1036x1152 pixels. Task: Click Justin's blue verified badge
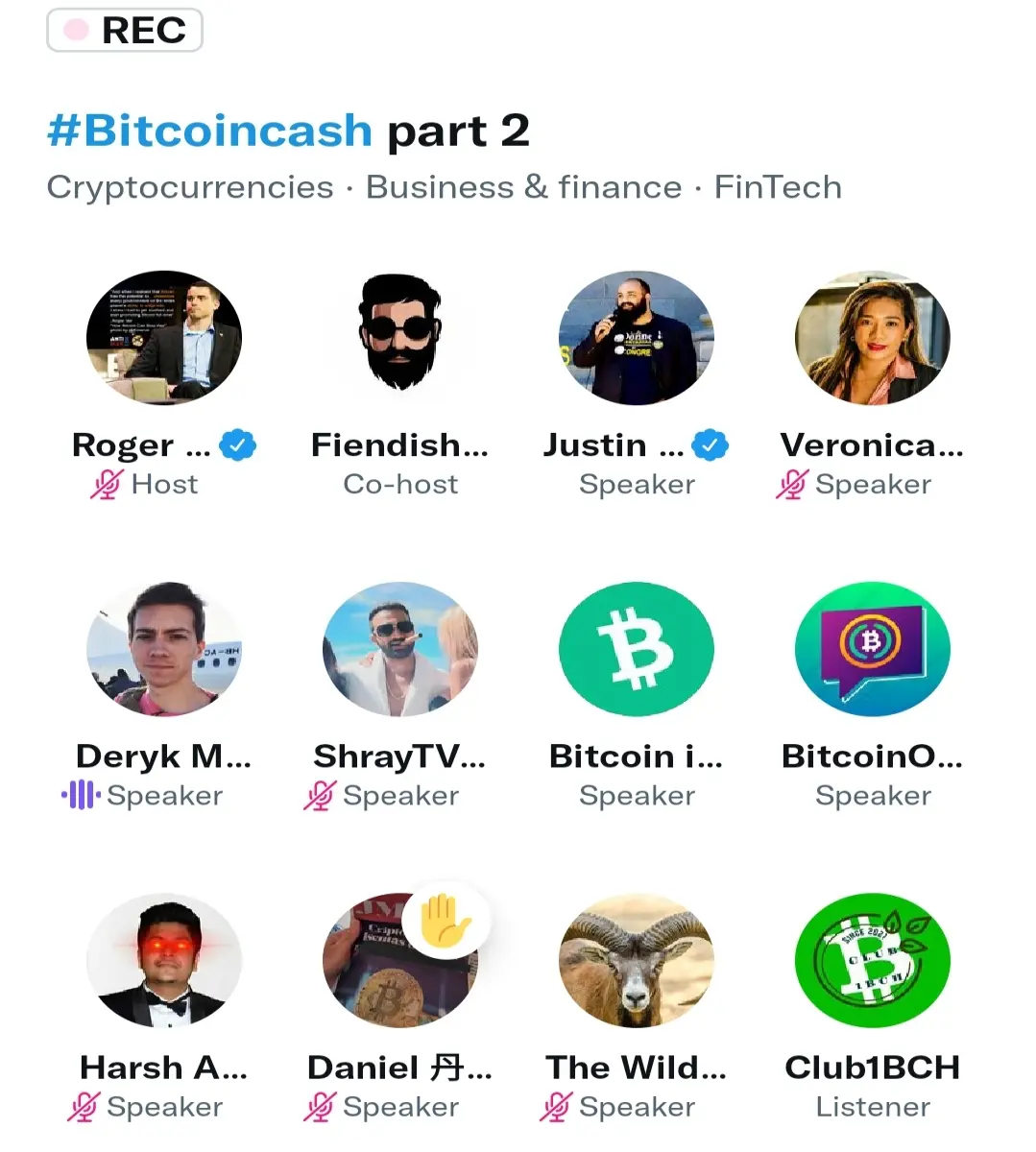tap(711, 445)
